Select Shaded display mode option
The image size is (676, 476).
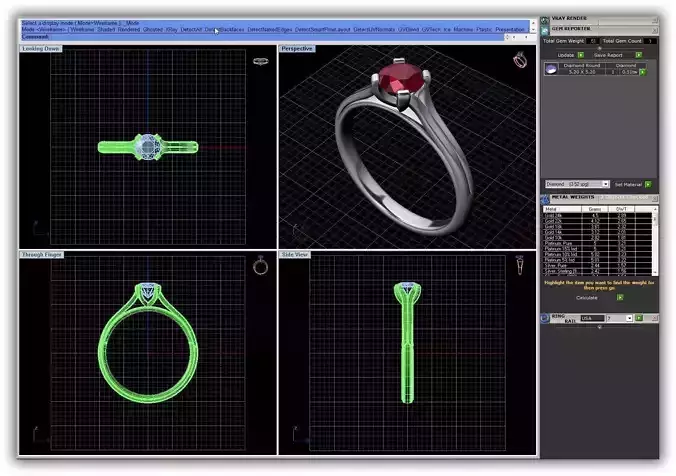coord(106,30)
